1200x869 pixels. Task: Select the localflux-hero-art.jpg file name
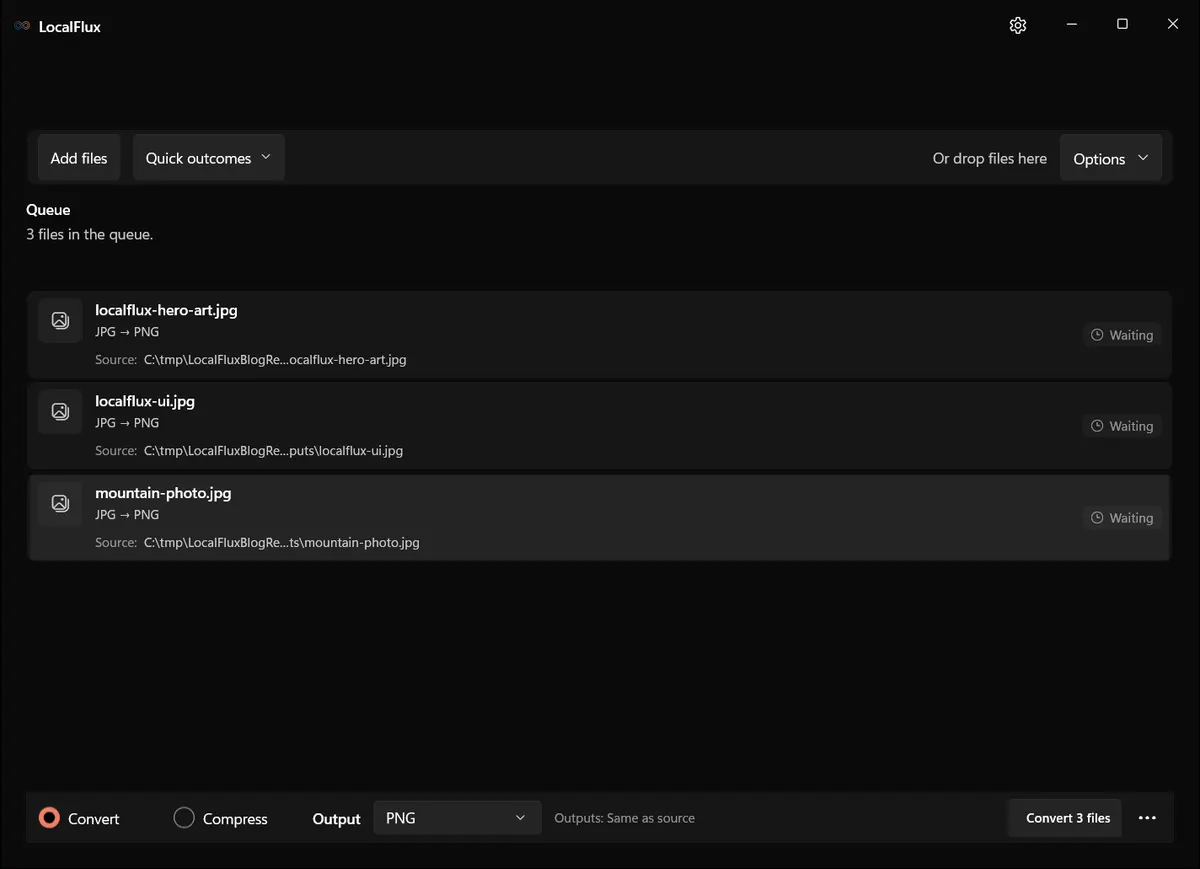tap(166, 310)
